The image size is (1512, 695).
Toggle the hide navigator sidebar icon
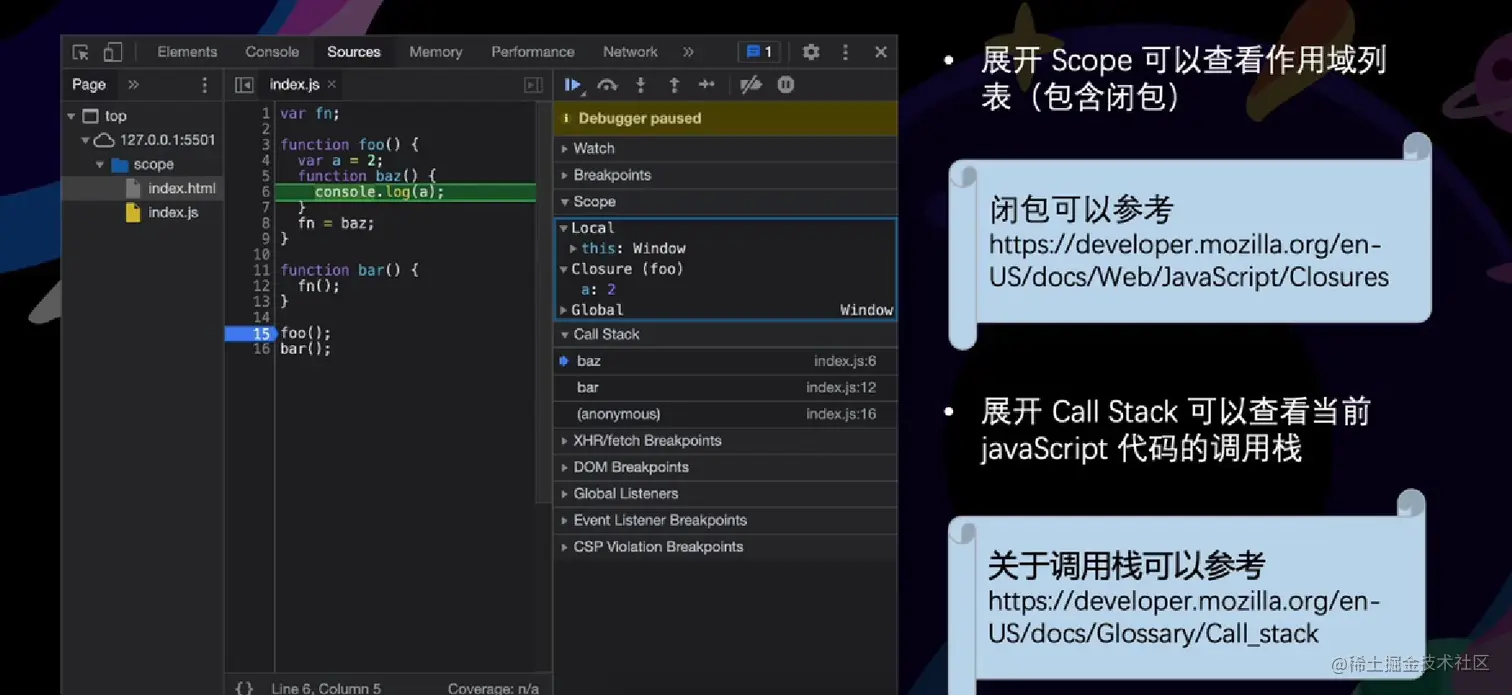coord(244,85)
